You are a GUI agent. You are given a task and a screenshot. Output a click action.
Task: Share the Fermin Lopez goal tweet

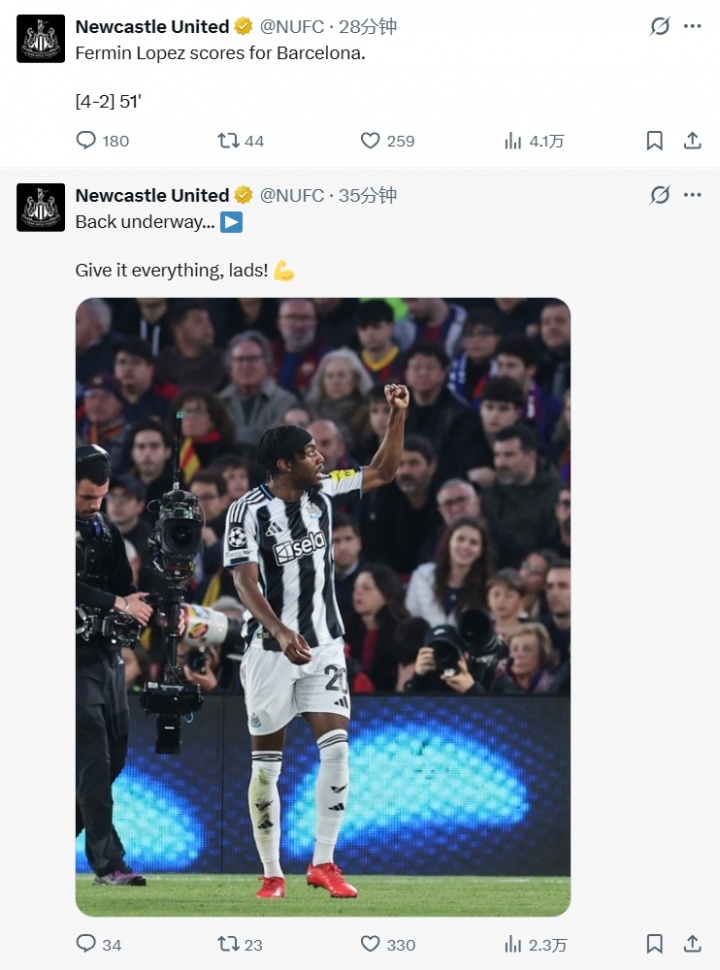click(692, 141)
